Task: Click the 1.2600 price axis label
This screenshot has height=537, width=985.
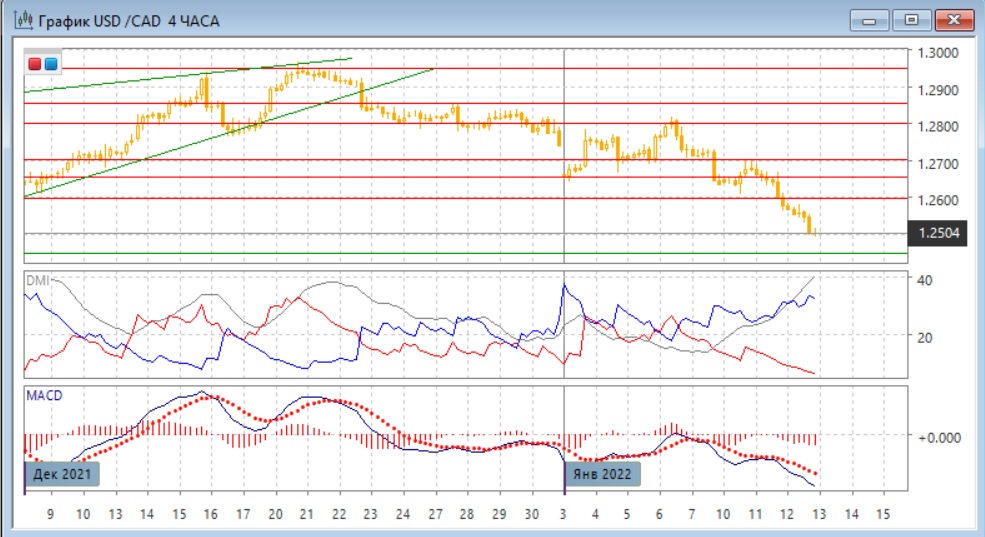Action: 938,200
